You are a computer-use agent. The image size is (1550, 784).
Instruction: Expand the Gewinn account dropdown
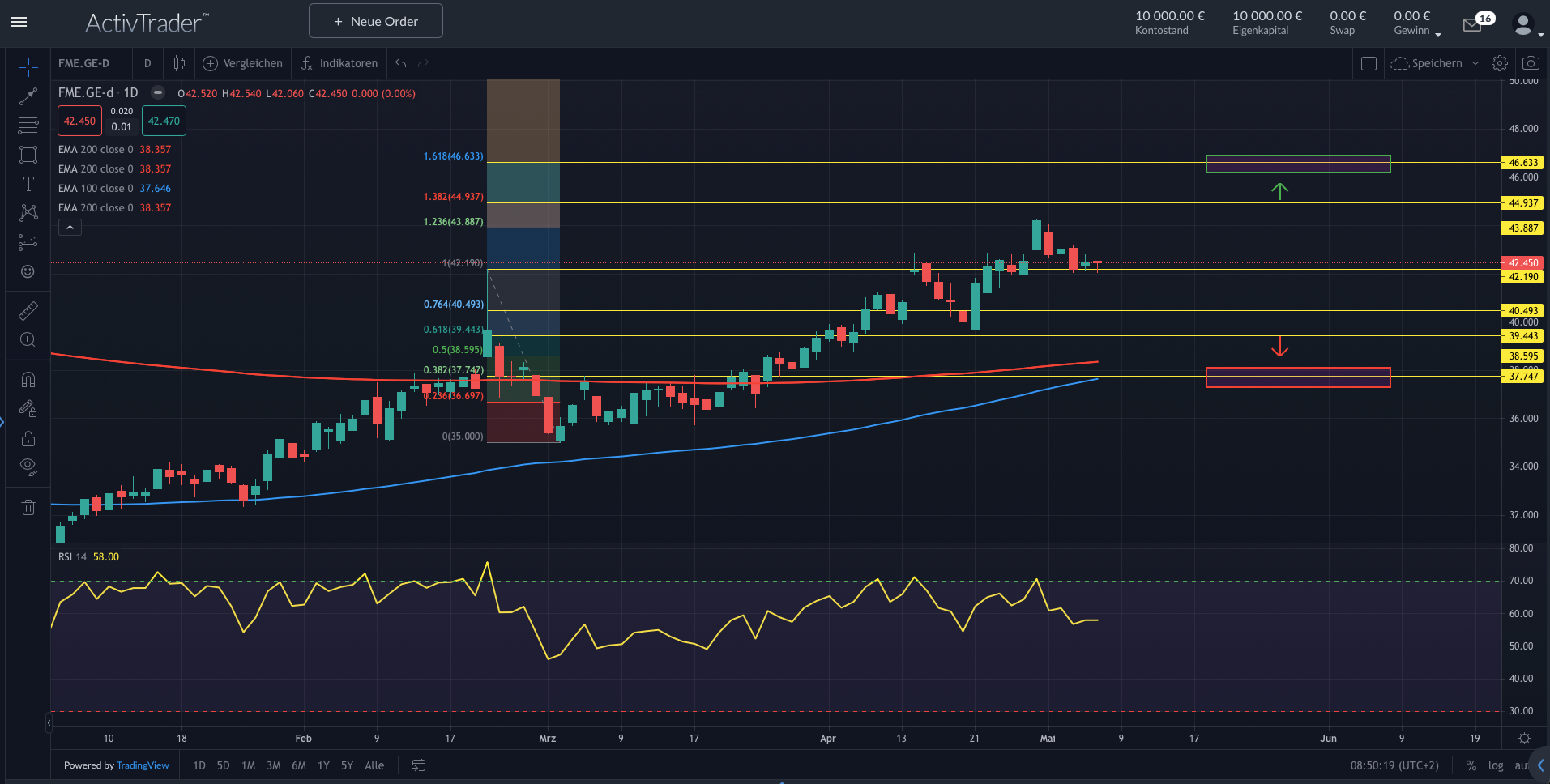click(x=1438, y=34)
